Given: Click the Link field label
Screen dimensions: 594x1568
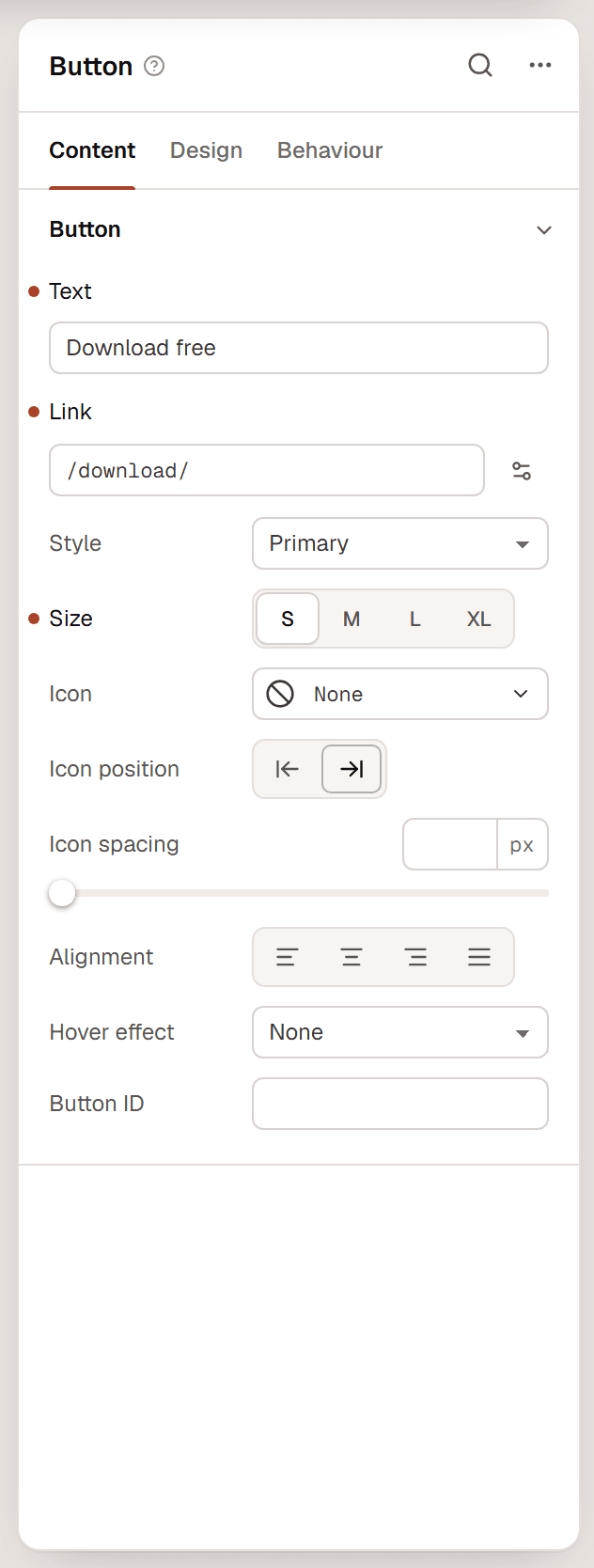Looking at the screenshot, I should (x=70, y=412).
